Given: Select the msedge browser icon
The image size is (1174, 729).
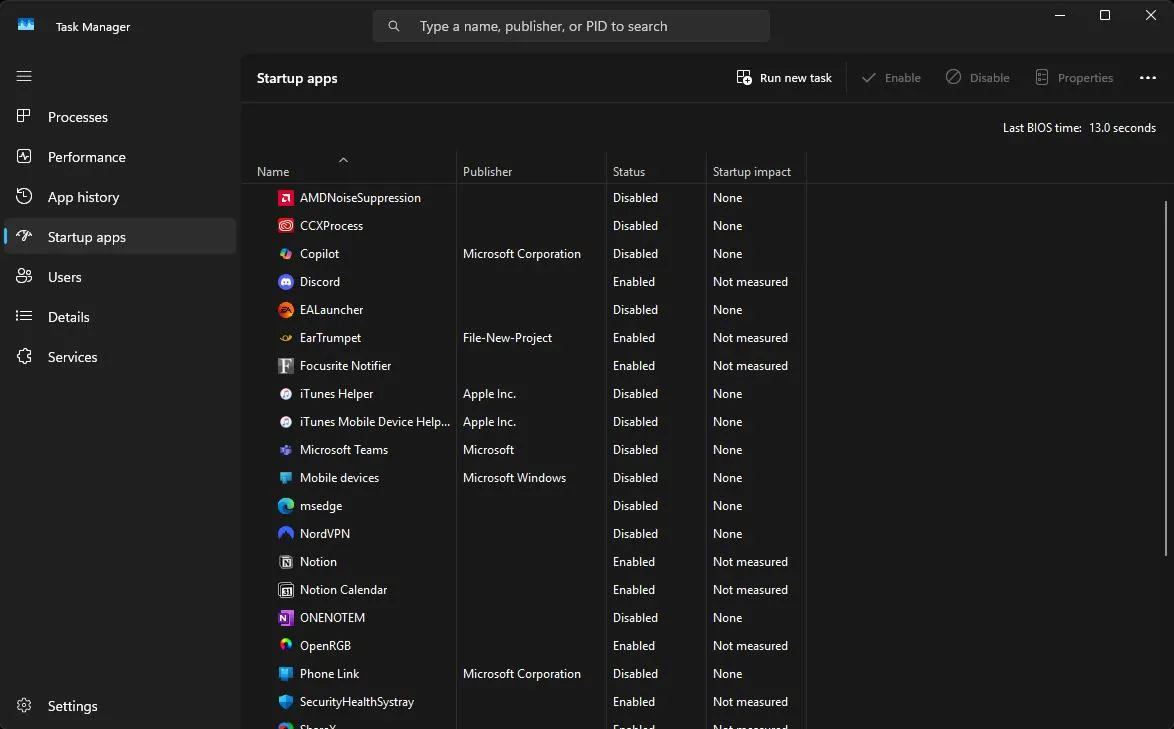Looking at the screenshot, I should (285, 506).
